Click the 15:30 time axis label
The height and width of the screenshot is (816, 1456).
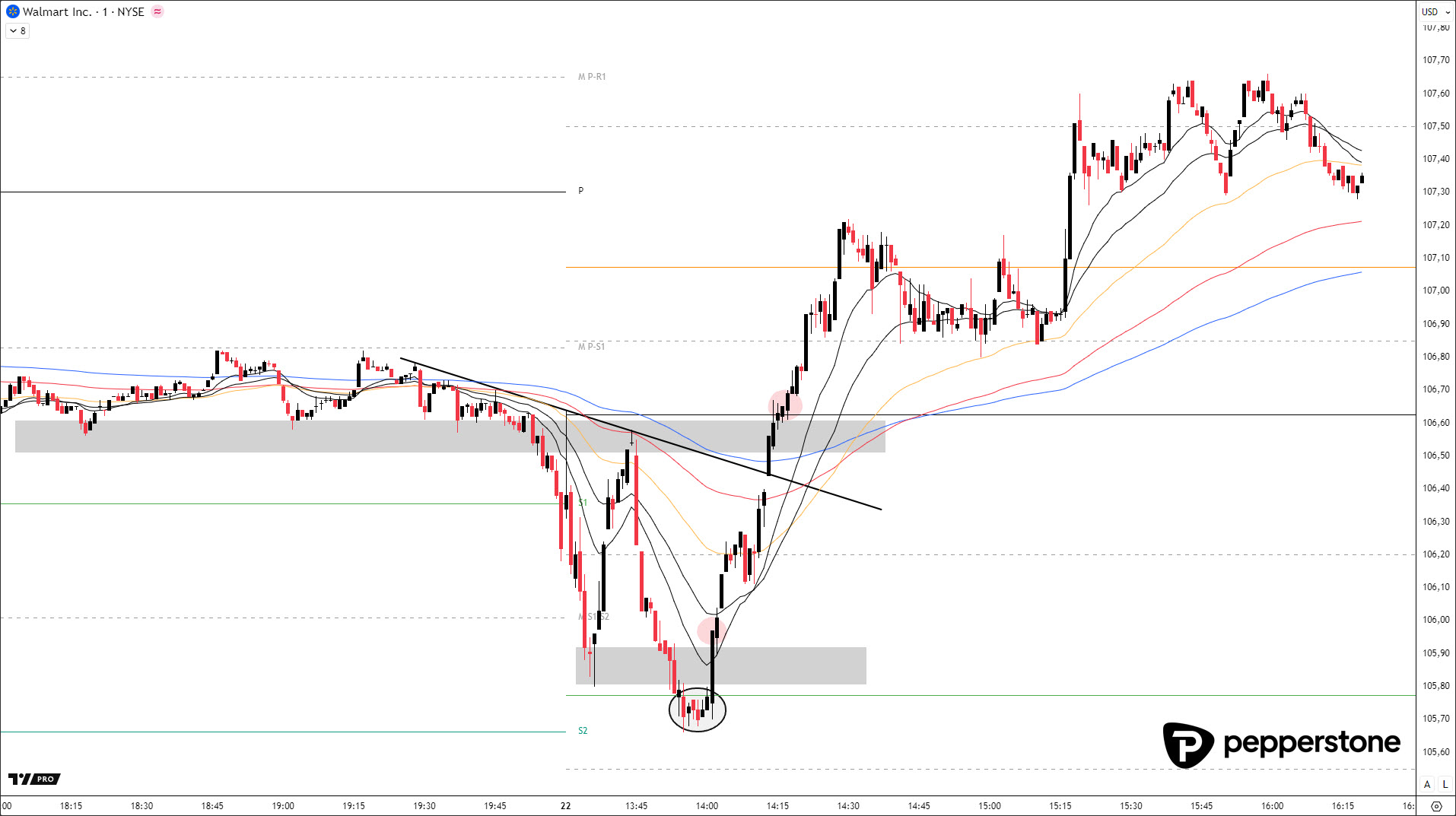pos(1131,806)
